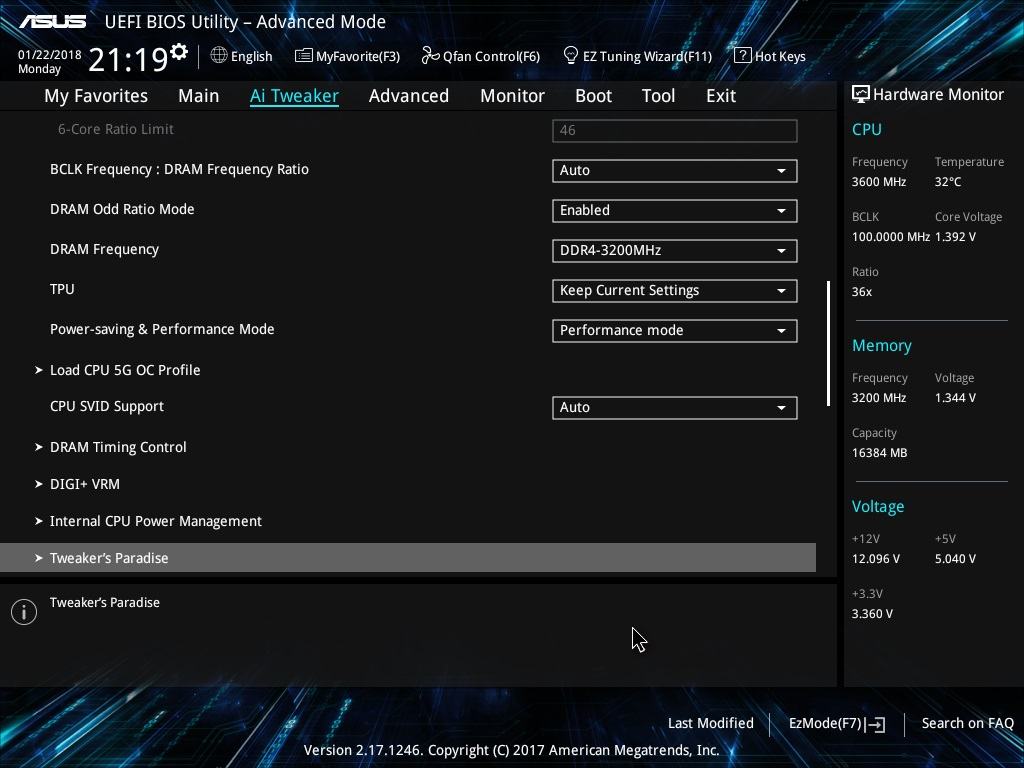The width and height of the screenshot is (1024, 768).
Task: Click the globe language icon
Action: point(219,56)
